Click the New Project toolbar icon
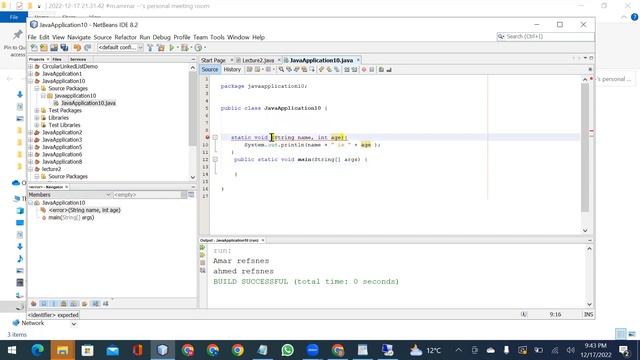 [x=44, y=48]
